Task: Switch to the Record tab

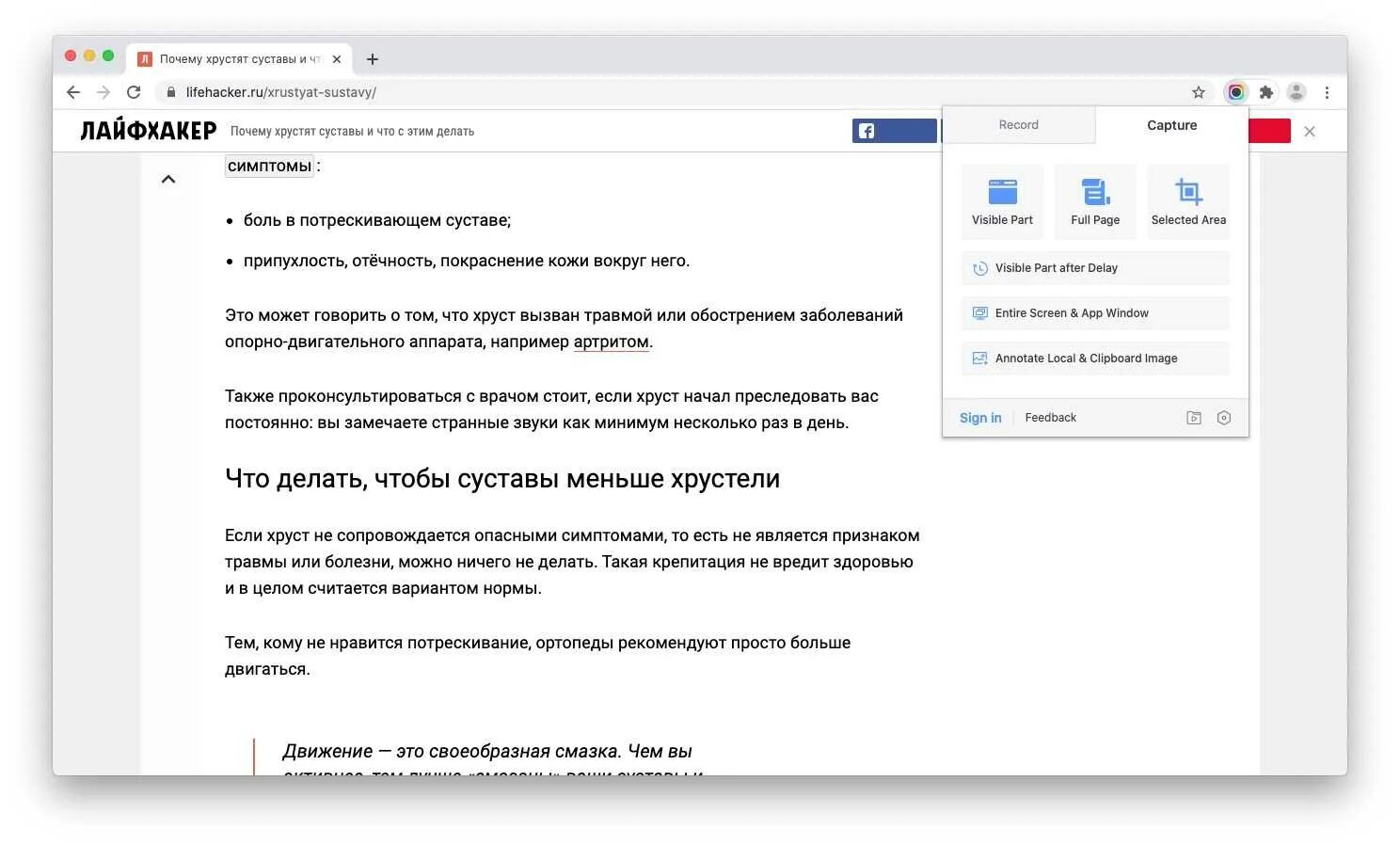Action: pos(1019,125)
